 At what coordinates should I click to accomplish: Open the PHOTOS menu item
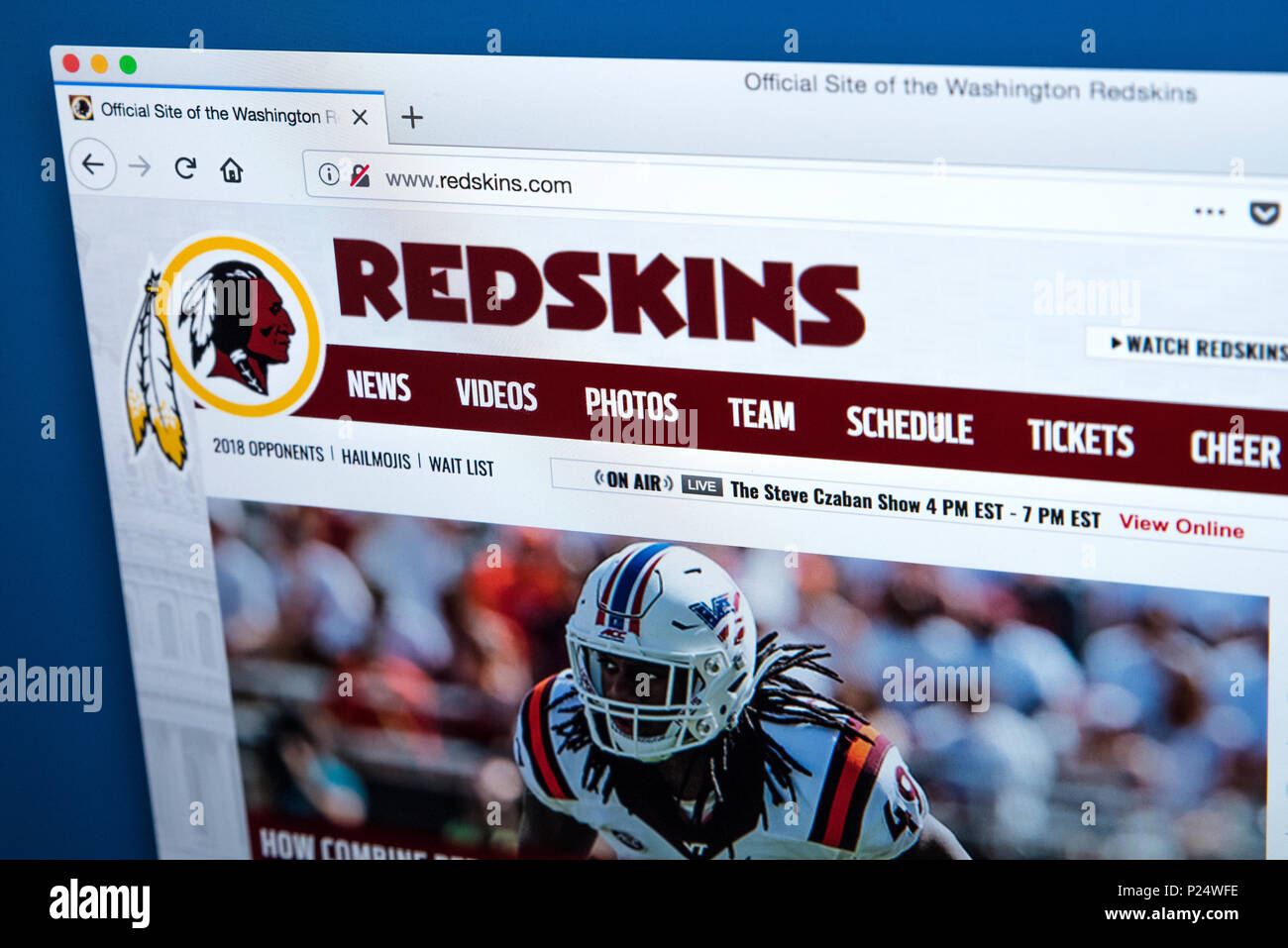(x=632, y=404)
